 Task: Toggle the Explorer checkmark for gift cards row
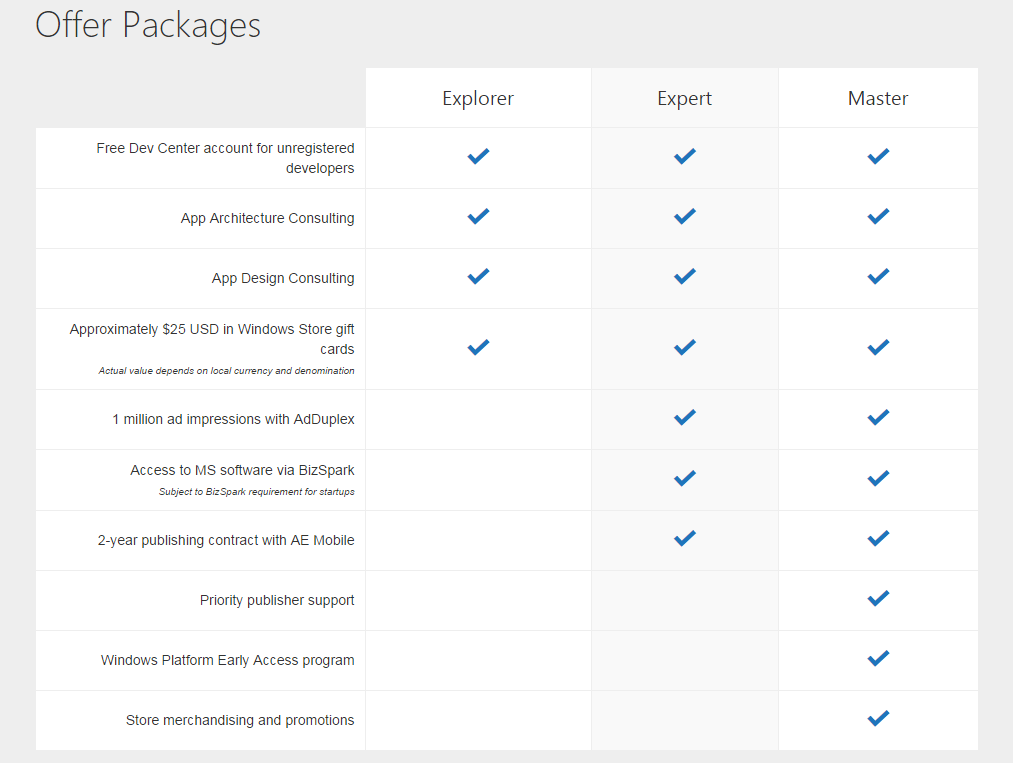[478, 347]
